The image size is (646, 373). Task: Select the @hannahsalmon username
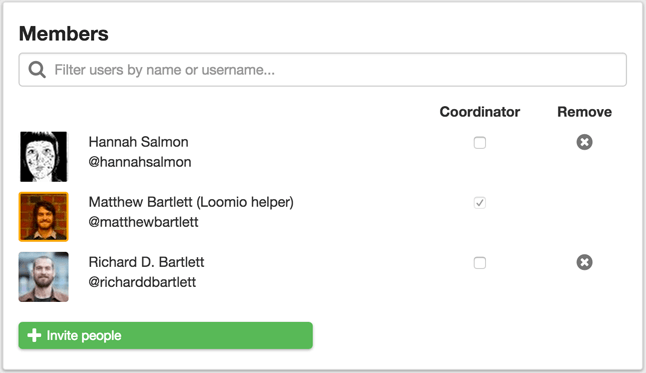[x=140, y=162]
